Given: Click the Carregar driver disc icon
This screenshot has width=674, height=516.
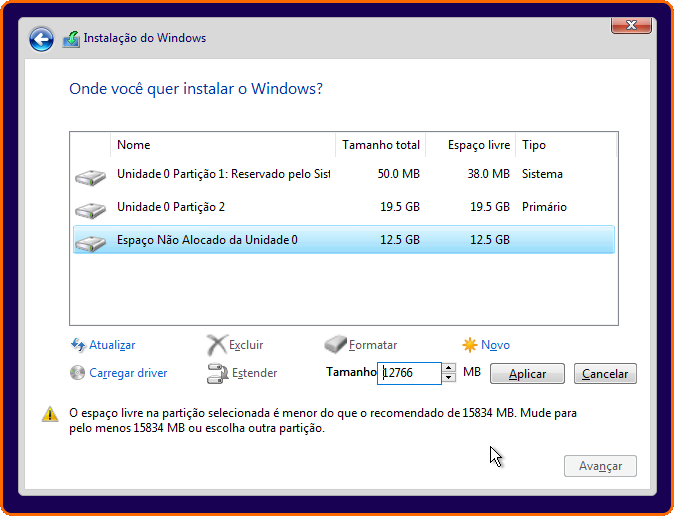Looking at the screenshot, I should click(x=77, y=373).
